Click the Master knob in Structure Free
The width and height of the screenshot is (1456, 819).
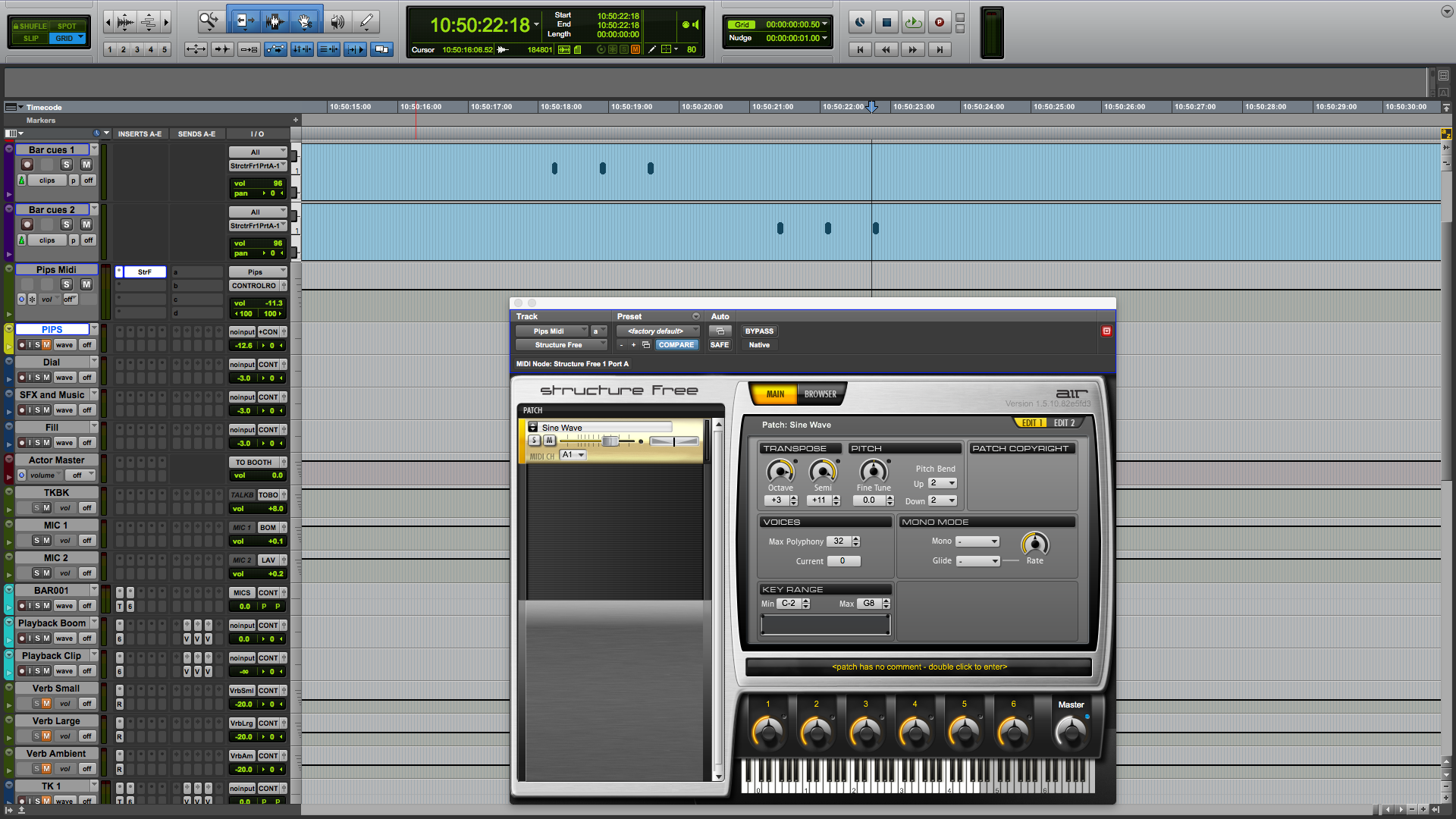(1070, 732)
